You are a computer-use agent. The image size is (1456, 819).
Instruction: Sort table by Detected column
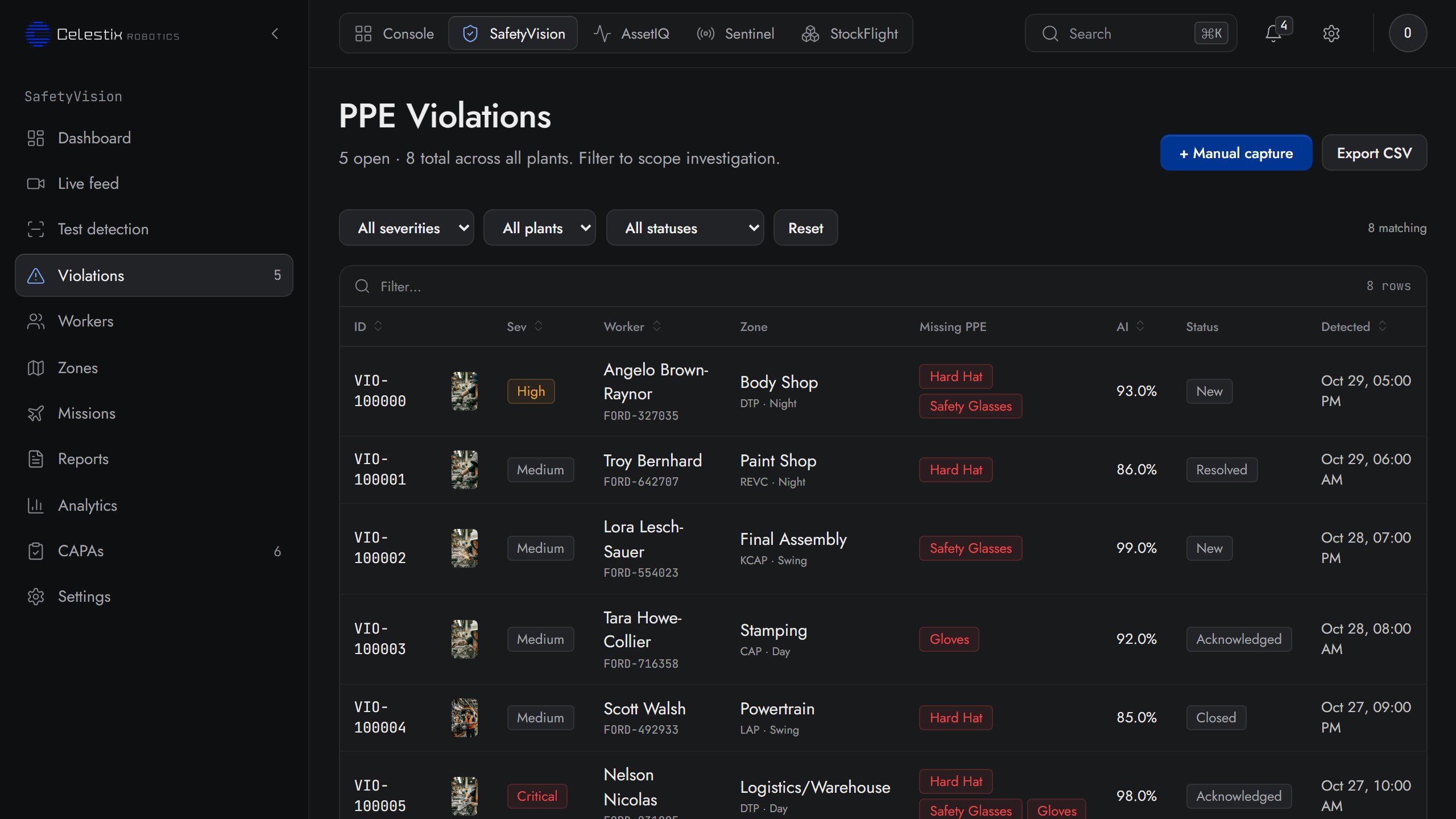[x=1354, y=326]
